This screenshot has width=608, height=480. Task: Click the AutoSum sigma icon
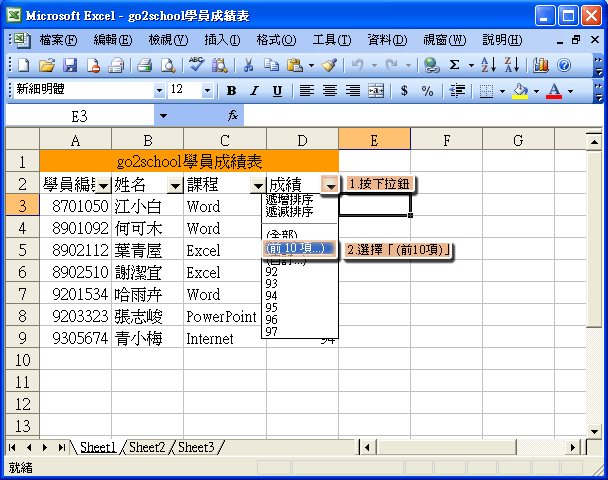tap(455, 64)
